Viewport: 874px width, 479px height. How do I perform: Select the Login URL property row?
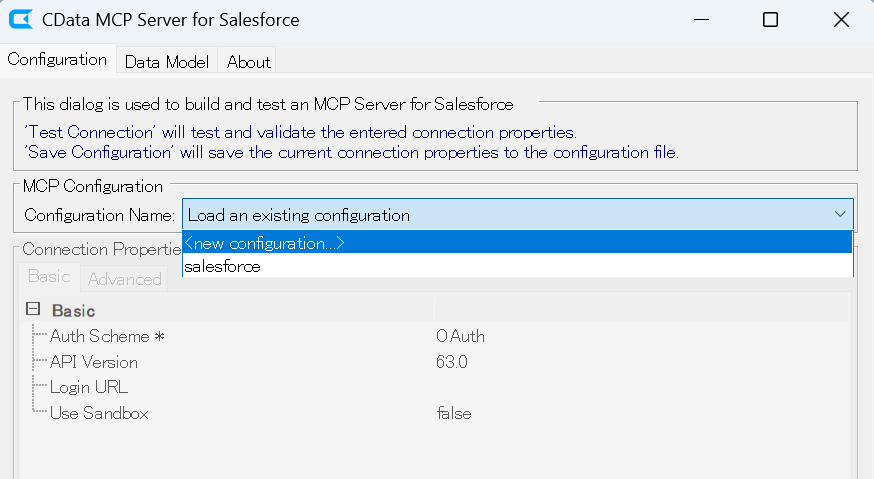[435, 387]
